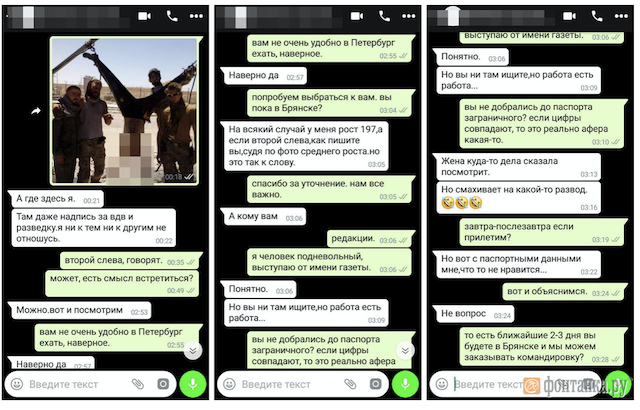Jump to latest messages in middle chat
Viewport: 640px width, 410px height.
point(405,350)
